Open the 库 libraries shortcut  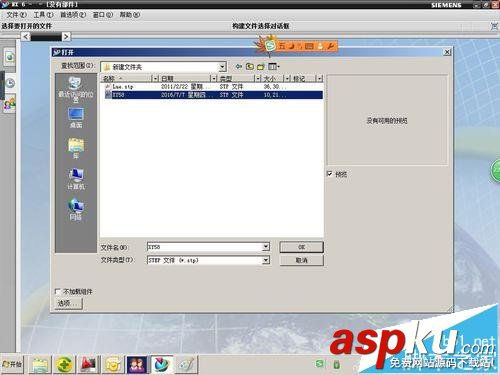[76, 148]
